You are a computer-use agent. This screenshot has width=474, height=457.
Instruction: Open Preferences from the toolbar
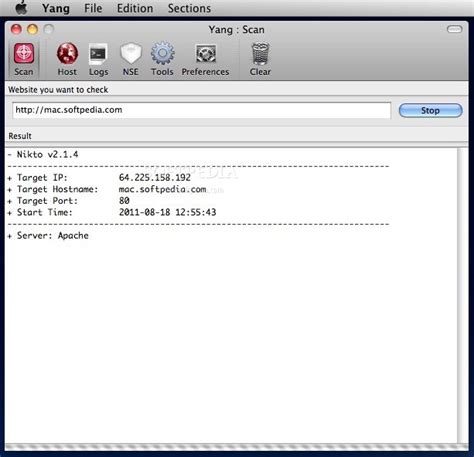pyautogui.click(x=205, y=59)
